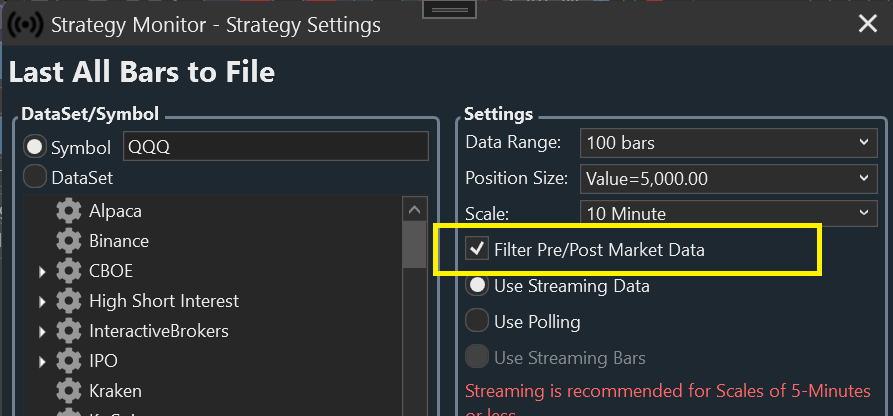893x416 pixels.
Task: Choose the DataSet radio option
Action: point(36,178)
